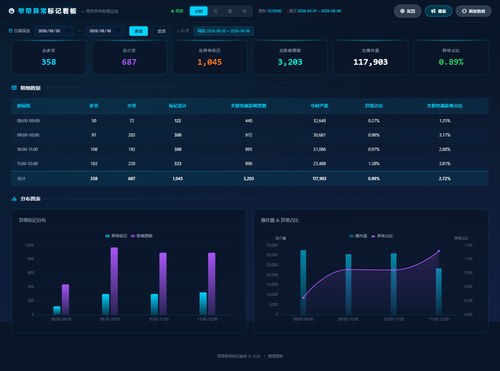Click the footer link after the copyright separator
The height and width of the screenshot is (371, 500).
275,356
